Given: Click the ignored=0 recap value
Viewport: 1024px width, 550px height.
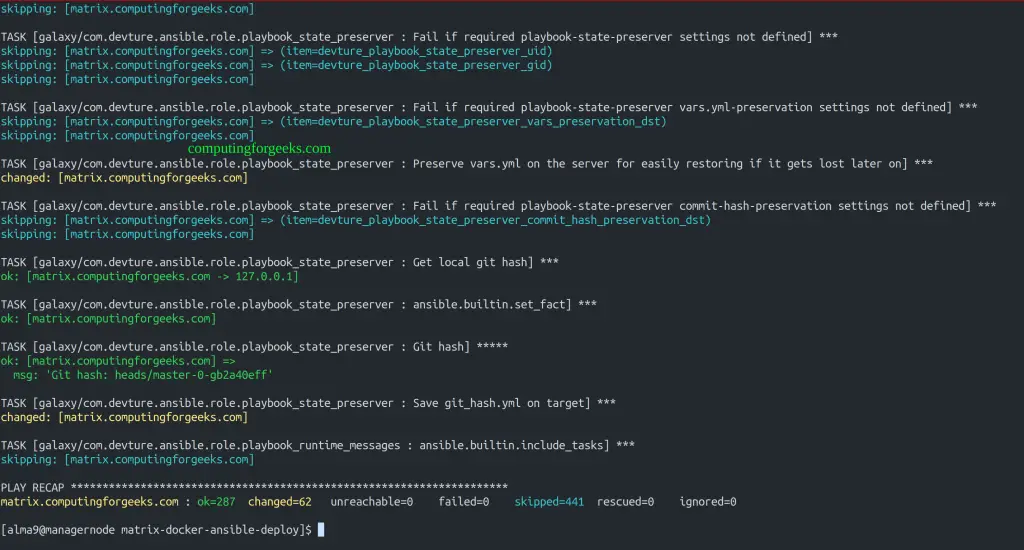Looking at the screenshot, I should (708, 502).
